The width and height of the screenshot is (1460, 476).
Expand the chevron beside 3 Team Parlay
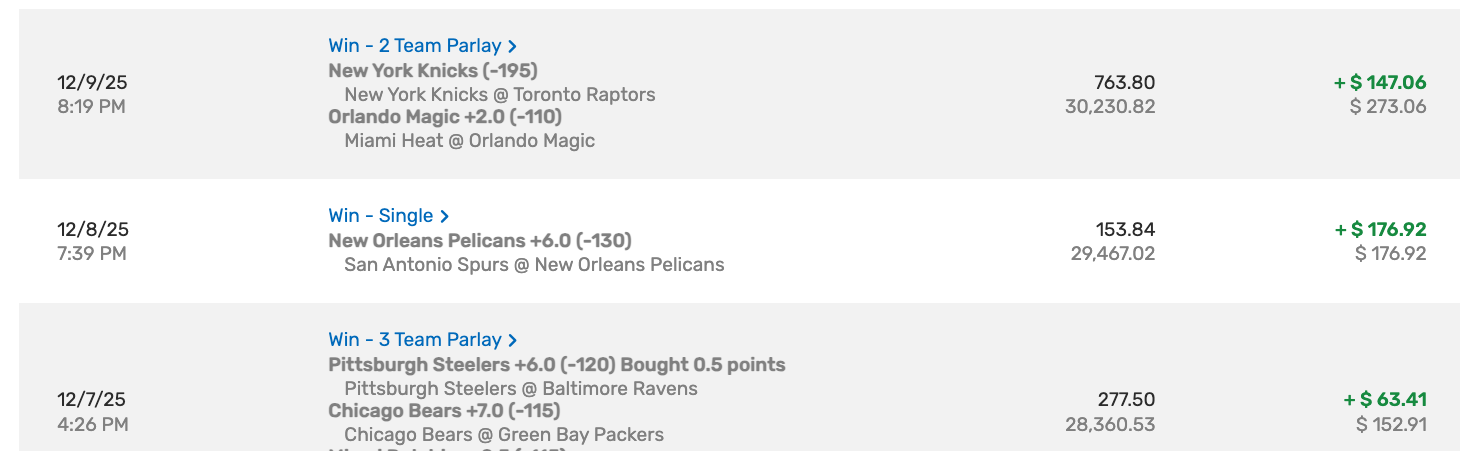(x=513, y=340)
